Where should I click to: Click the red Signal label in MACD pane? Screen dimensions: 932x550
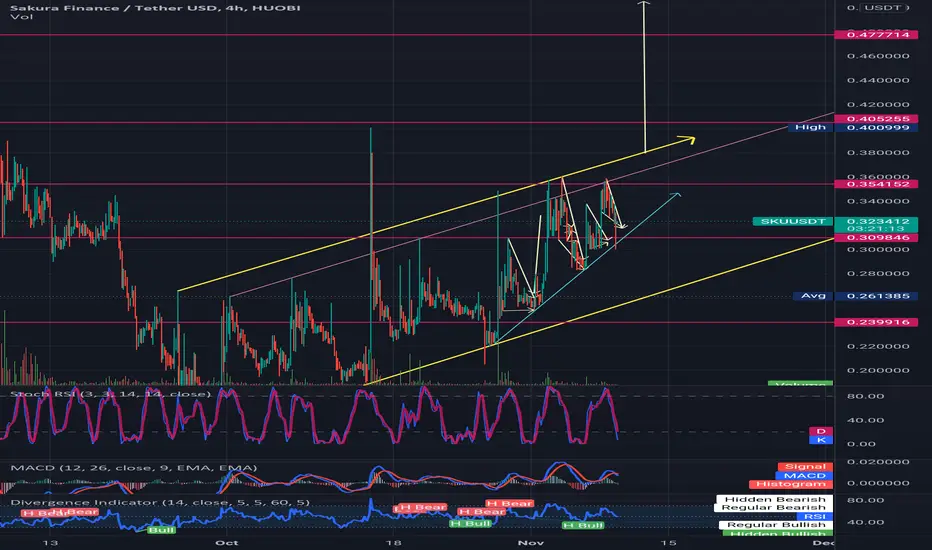pyautogui.click(x=805, y=467)
